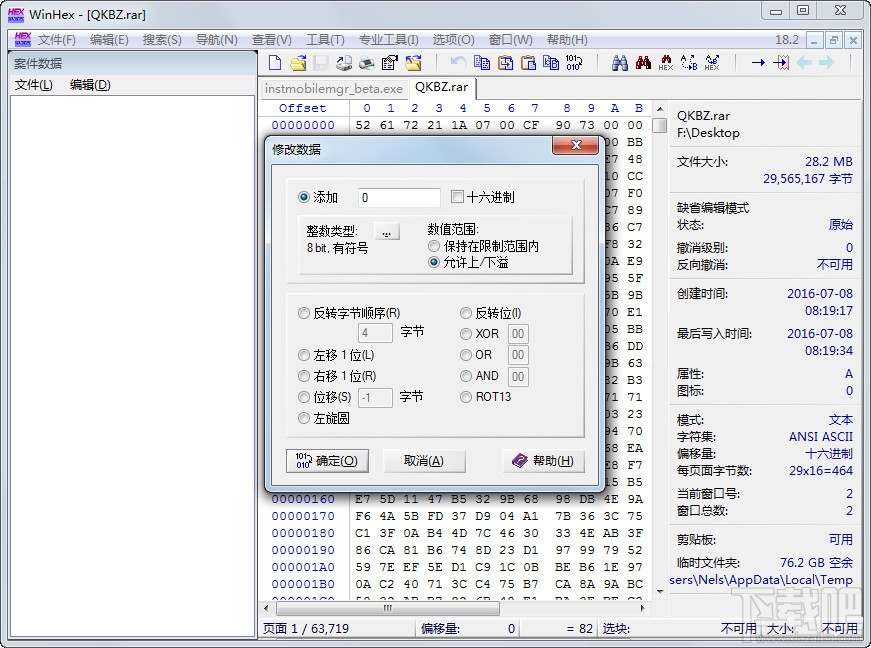The image size is (871, 648).
Task: Click the XOR value input field showing 00
Action: pyautogui.click(x=517, y=333)
